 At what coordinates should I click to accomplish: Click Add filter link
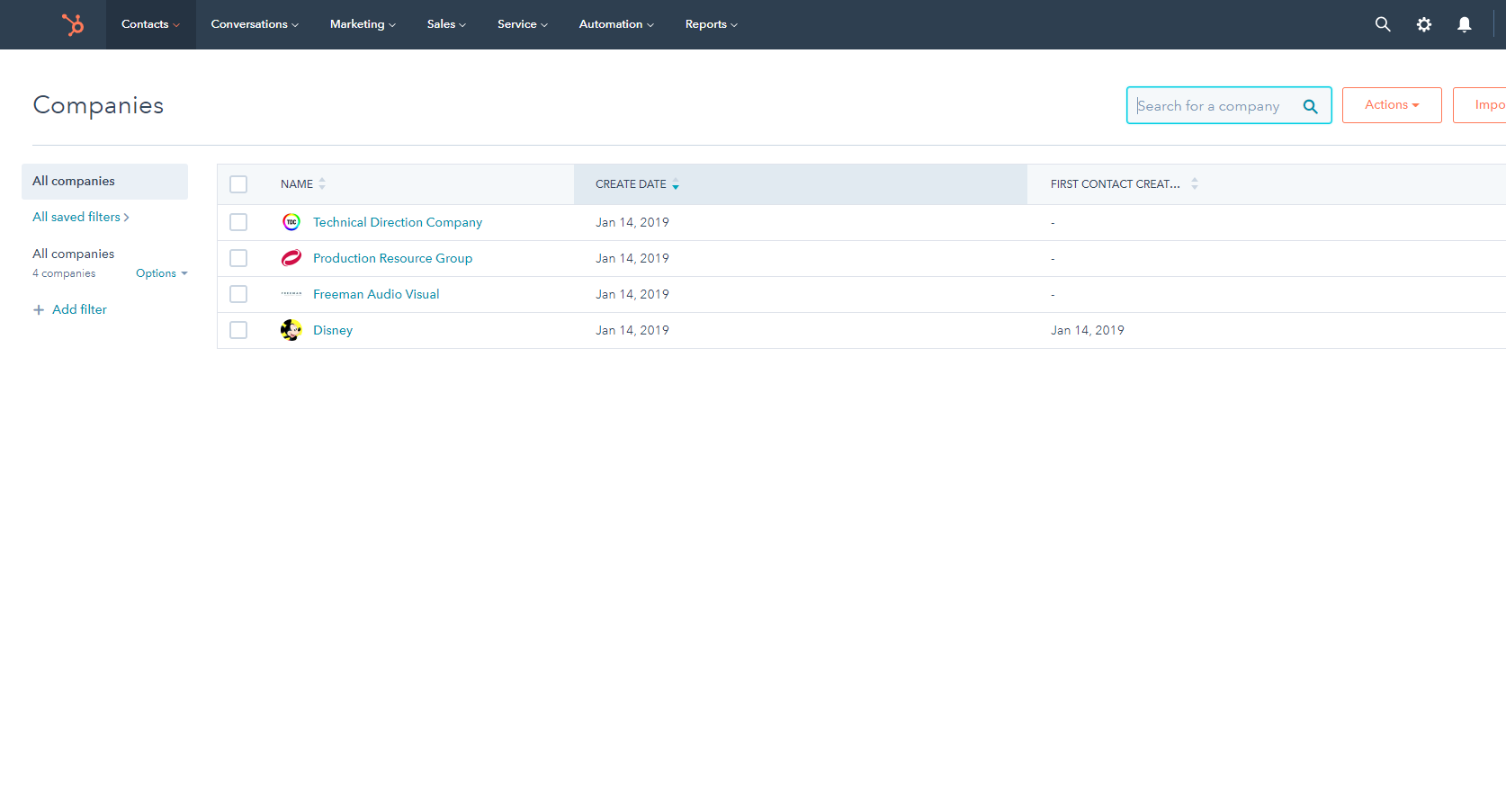[x=79, y=309]
